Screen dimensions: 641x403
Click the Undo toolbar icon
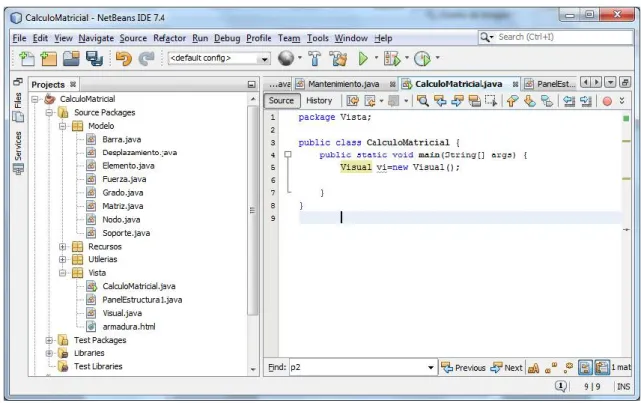(x=123, y=58)
